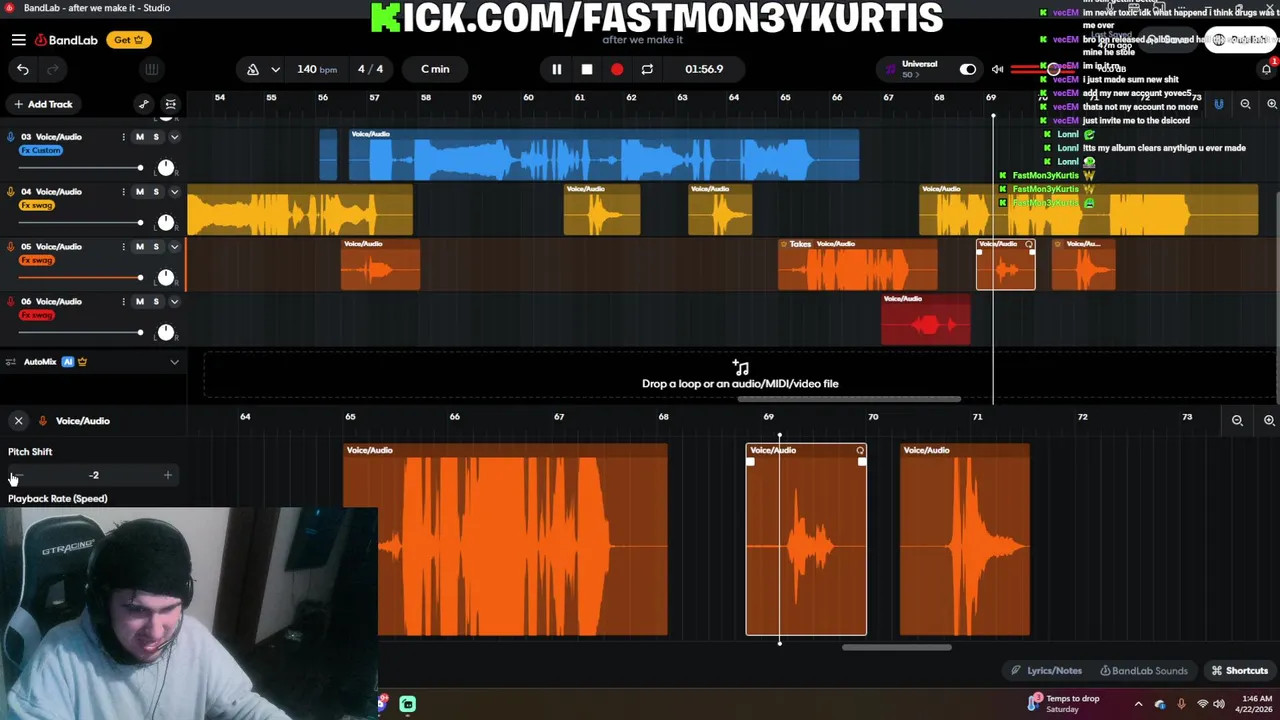Screen dimensions: 1280x720
Task: Click the track header view icon beside automation
Action: tap(171, 104)
